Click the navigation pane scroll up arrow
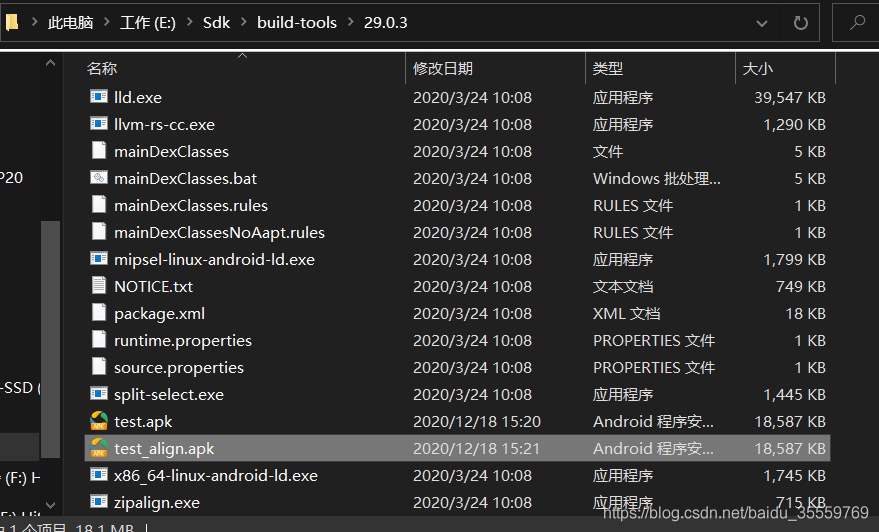879x532 pixels. (50, 63)
